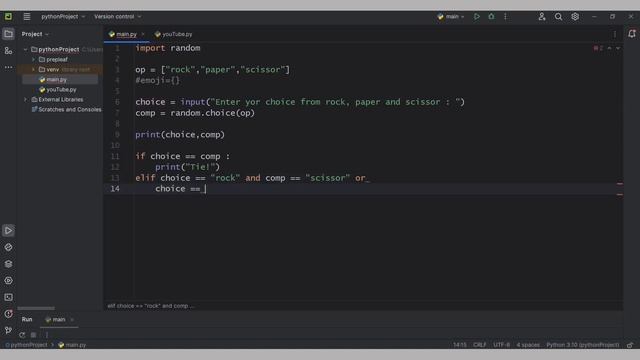640x360 pixels.
Task: Select main.py in project tree
Action: [x=56, y=80]
